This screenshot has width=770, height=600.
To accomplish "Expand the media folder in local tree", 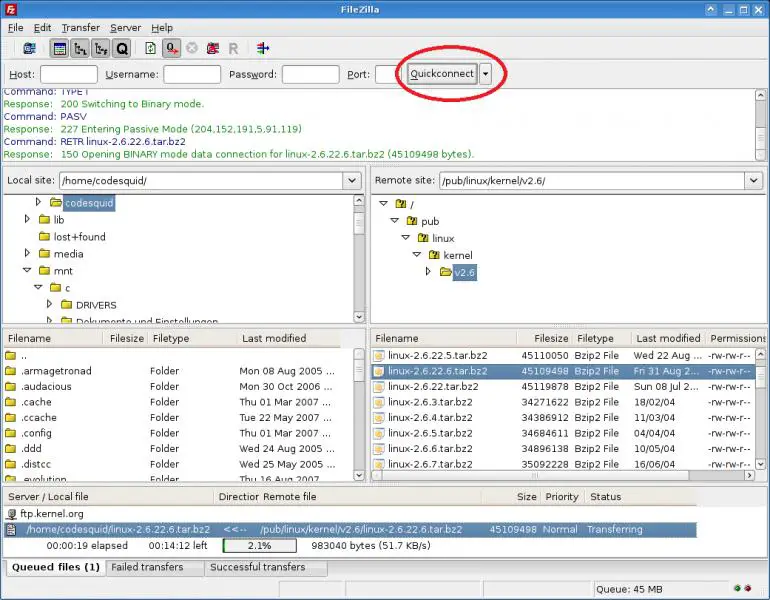I will (27, 253).
